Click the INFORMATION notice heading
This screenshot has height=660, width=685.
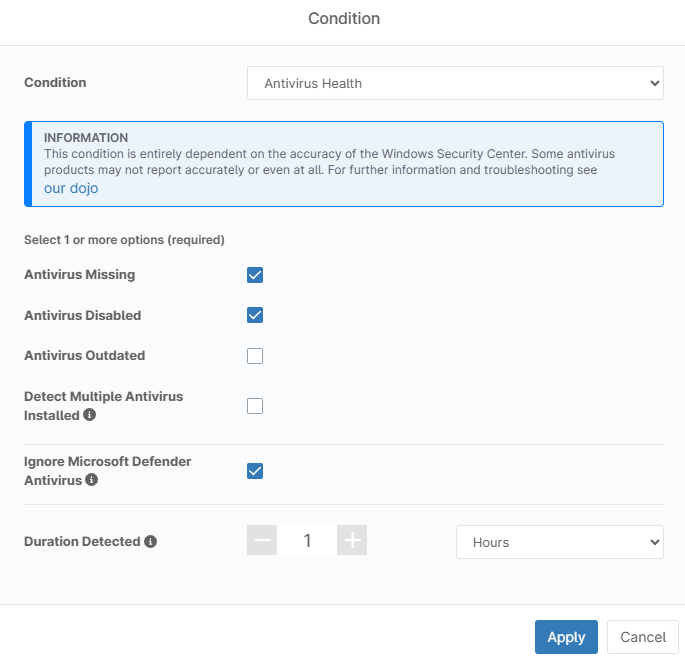(x=86, y=138)
